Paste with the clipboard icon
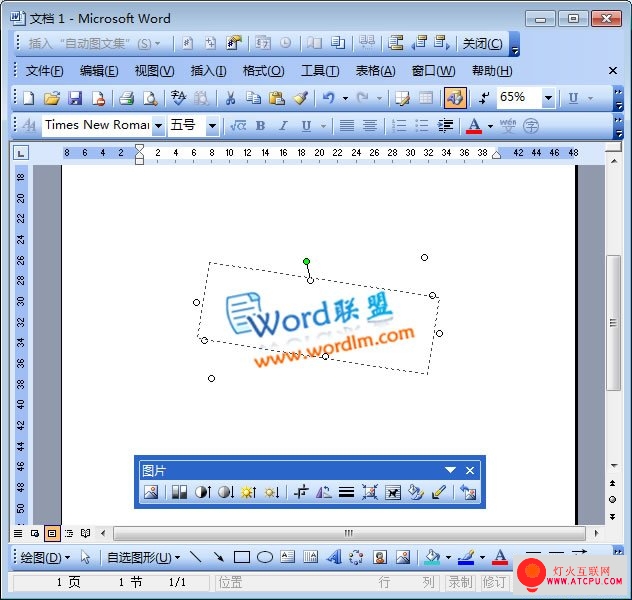 point(276,98)
